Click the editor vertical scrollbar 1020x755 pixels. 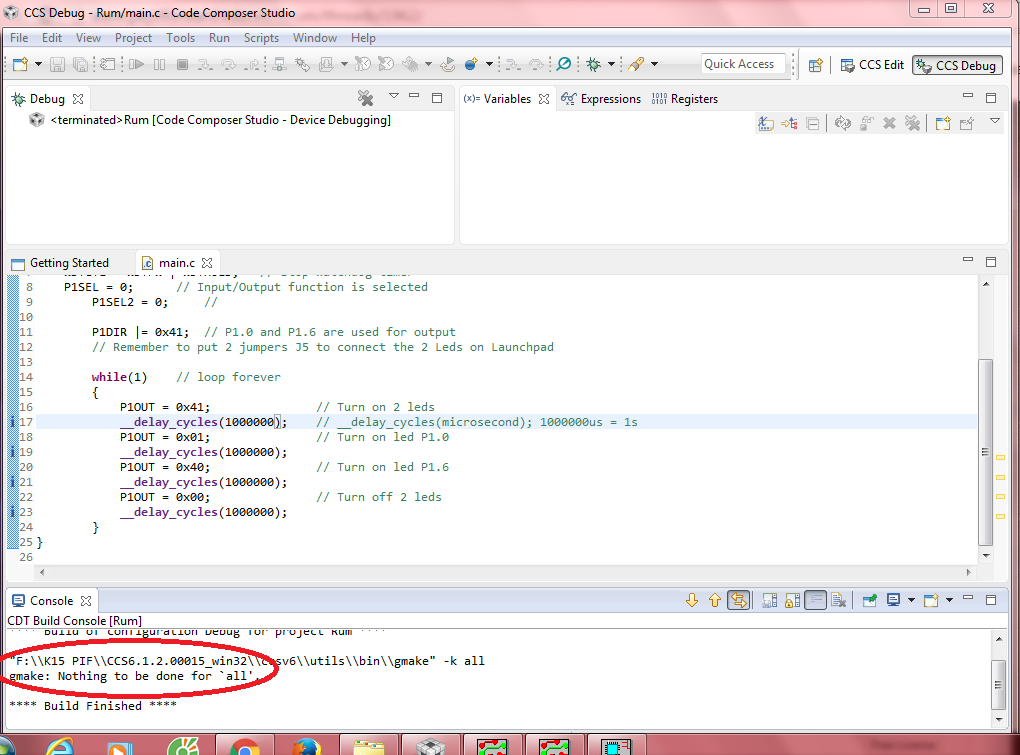coord(986,450)
